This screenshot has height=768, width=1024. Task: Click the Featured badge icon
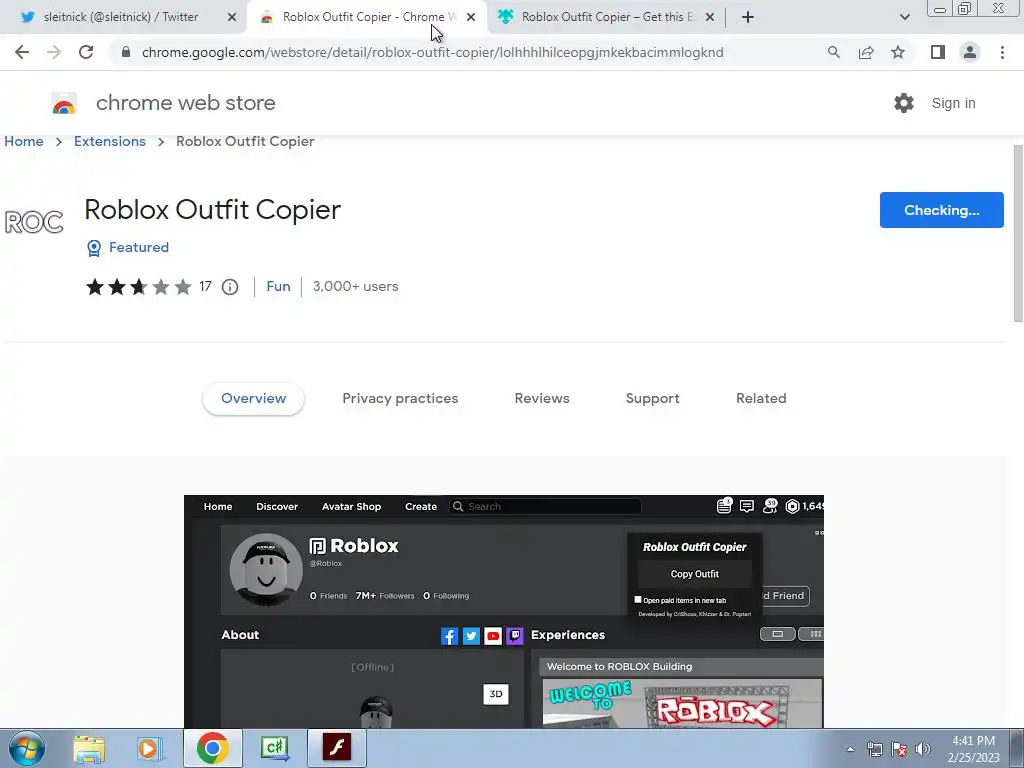point(94,248)
